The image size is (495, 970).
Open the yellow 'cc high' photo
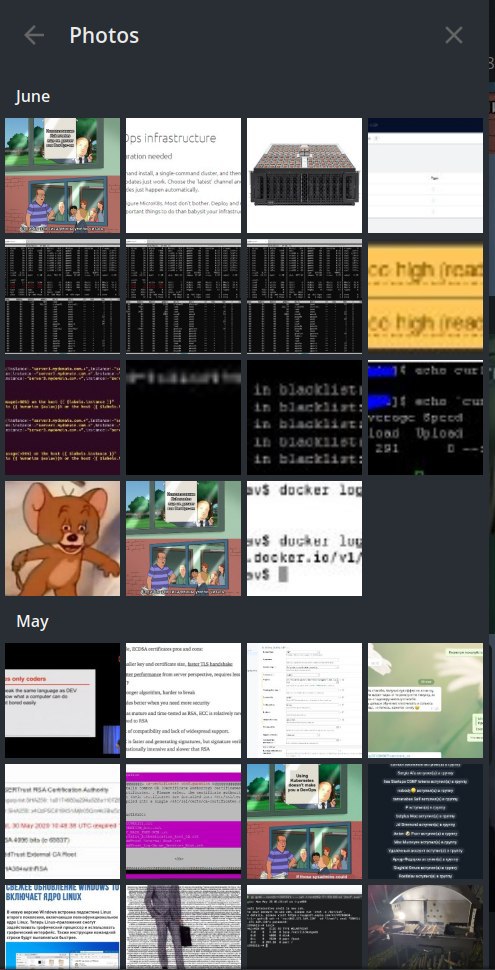tap(426, 297)
